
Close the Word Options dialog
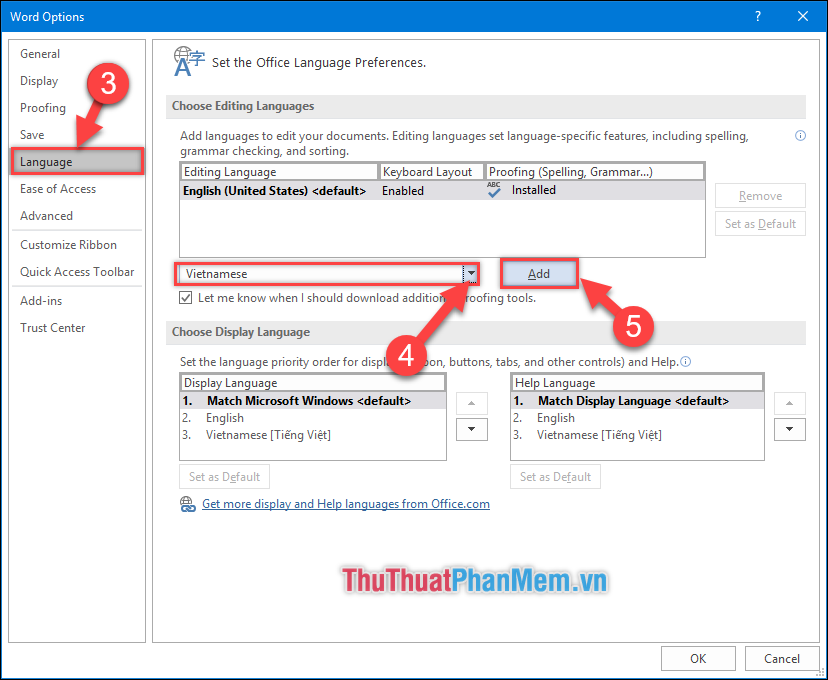point(803,16)
